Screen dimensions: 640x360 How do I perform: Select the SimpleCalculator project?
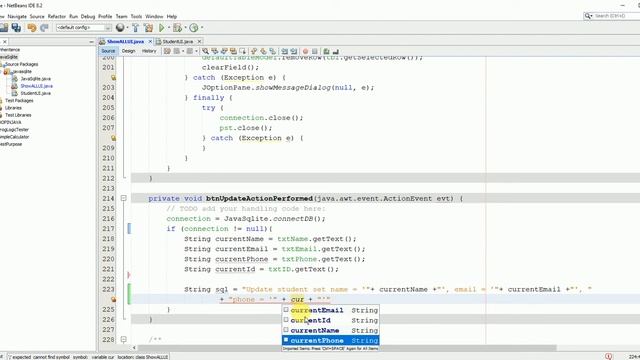[14, 137]
